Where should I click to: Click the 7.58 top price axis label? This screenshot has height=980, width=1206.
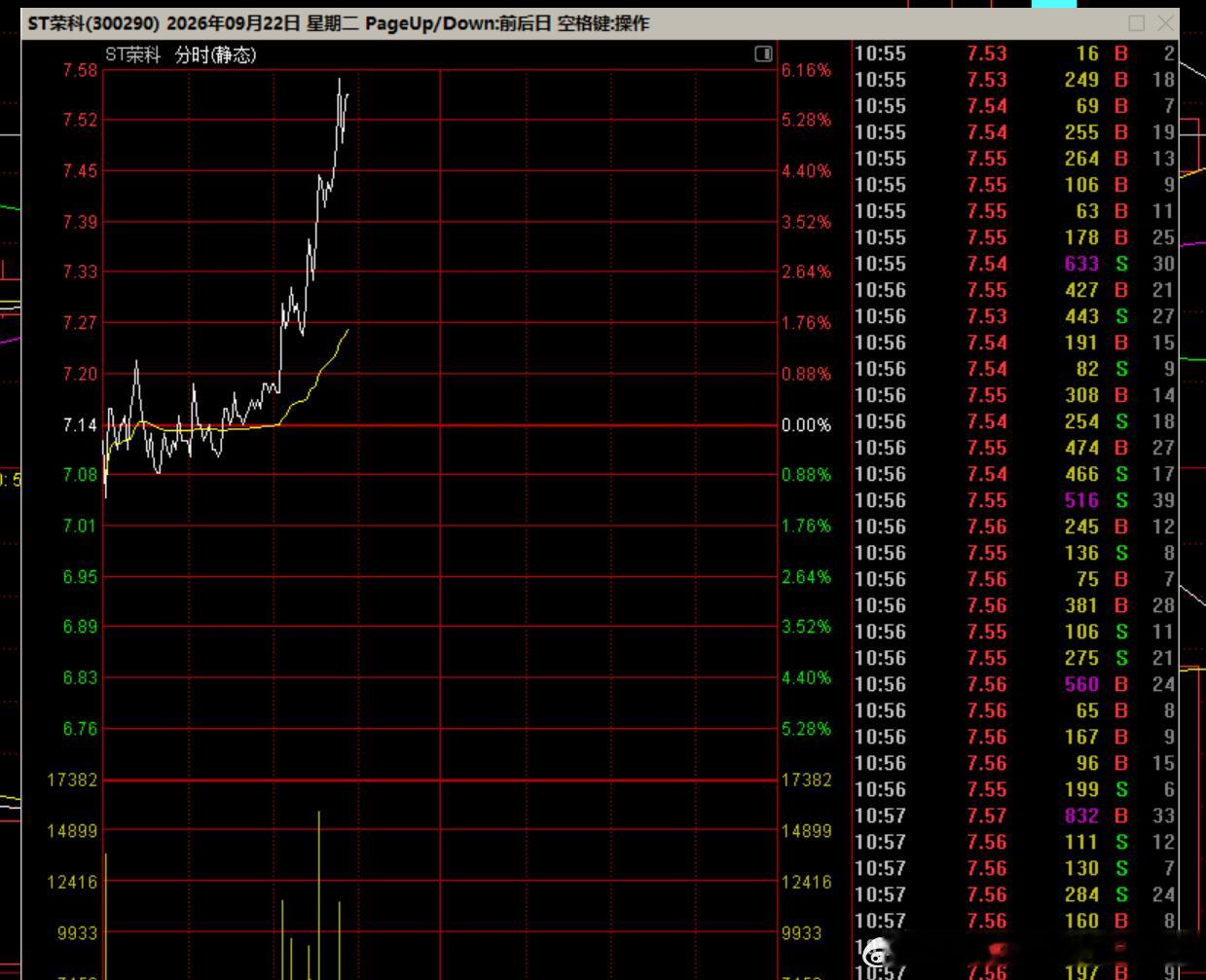80,70
